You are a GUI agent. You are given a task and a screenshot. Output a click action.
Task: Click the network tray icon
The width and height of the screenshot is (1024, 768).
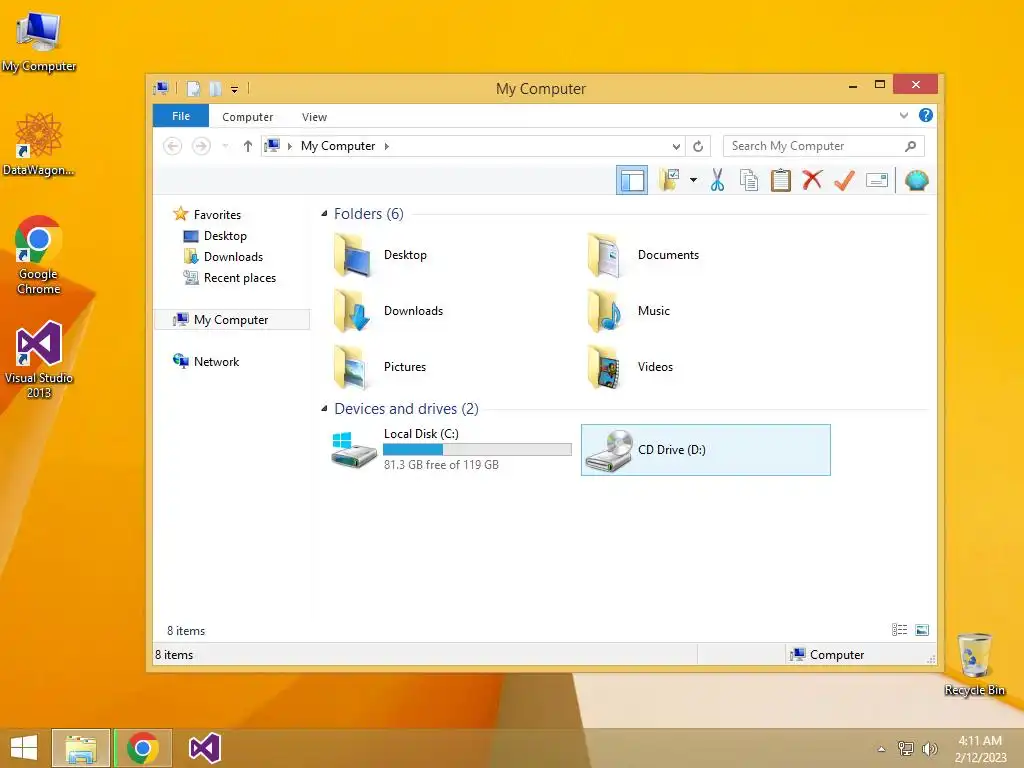coord(906,748)
